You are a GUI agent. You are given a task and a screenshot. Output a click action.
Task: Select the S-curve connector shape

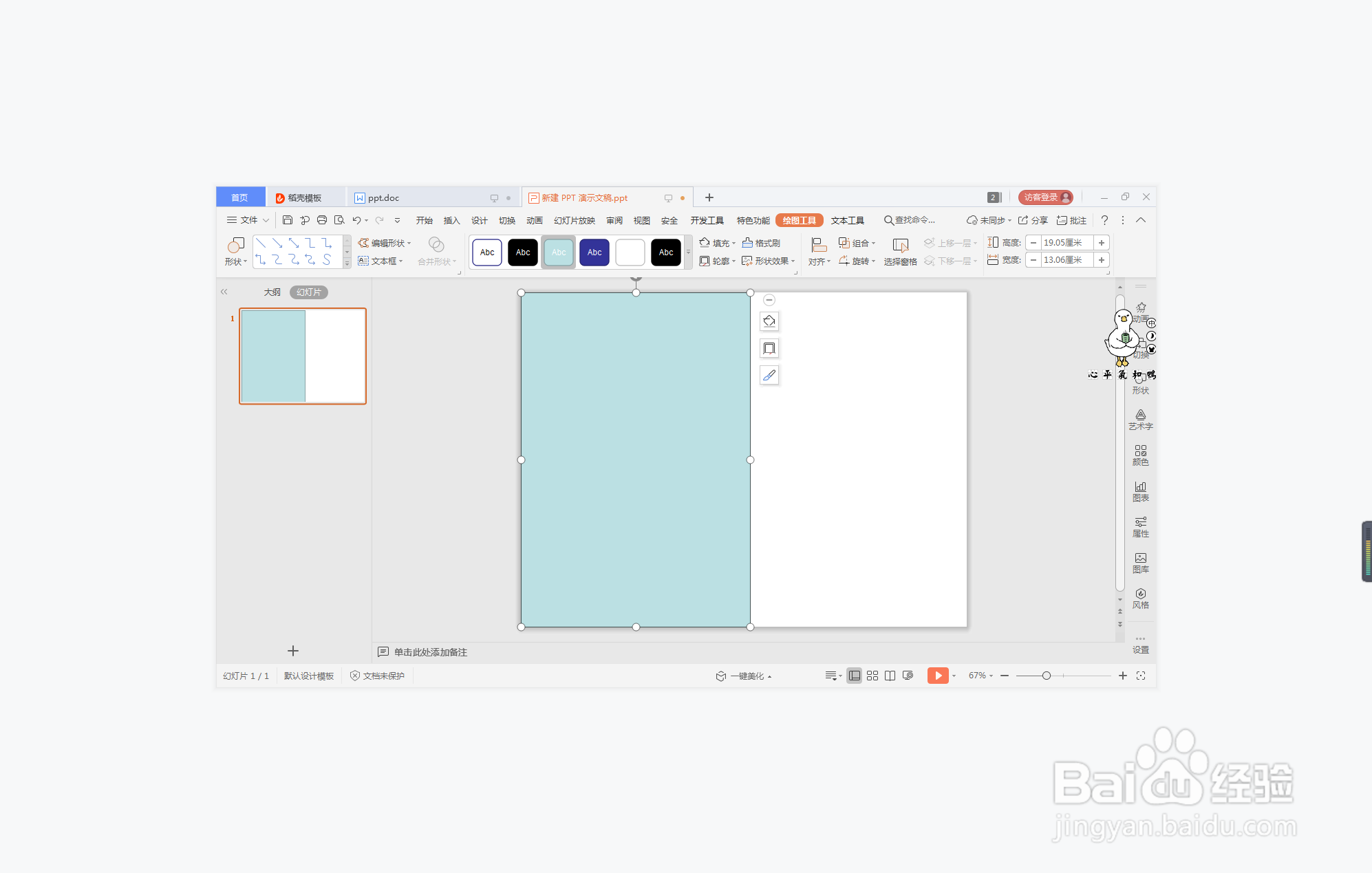pyautogui.click(x=327, y=259)
